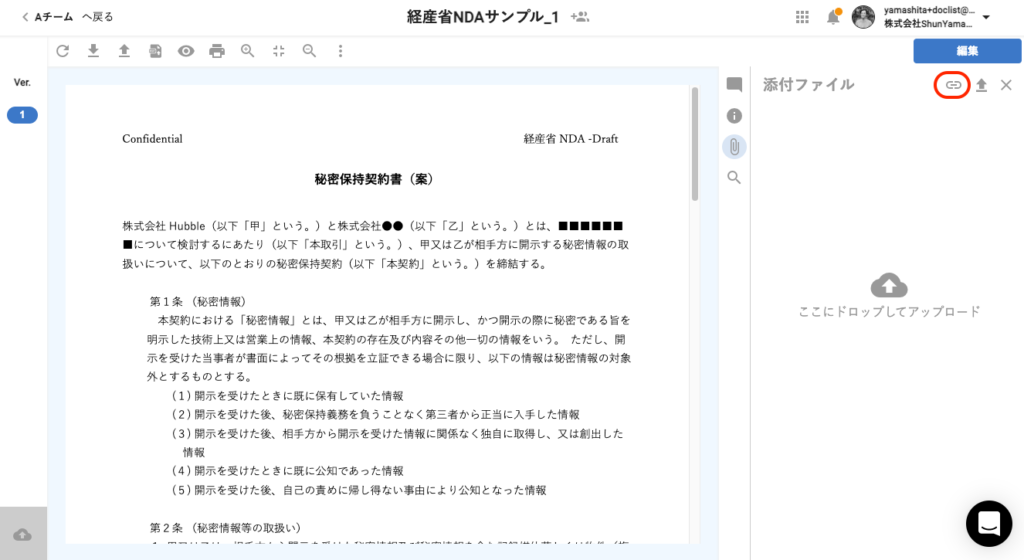Select version 1 badge
1024x560 pixels.
[22, 115]
